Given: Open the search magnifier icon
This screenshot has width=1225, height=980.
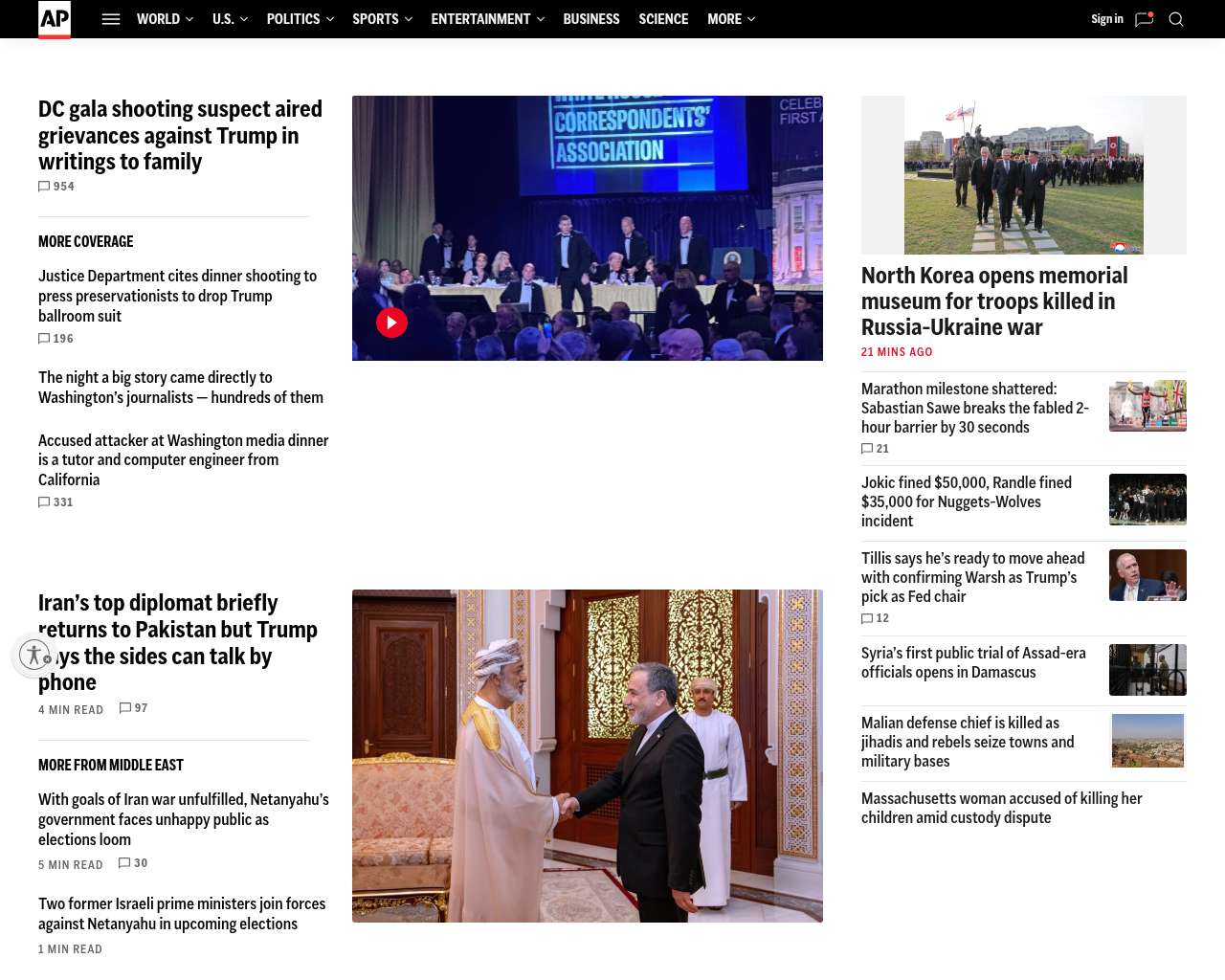Looking at the screenshot, I should 1176,19.
